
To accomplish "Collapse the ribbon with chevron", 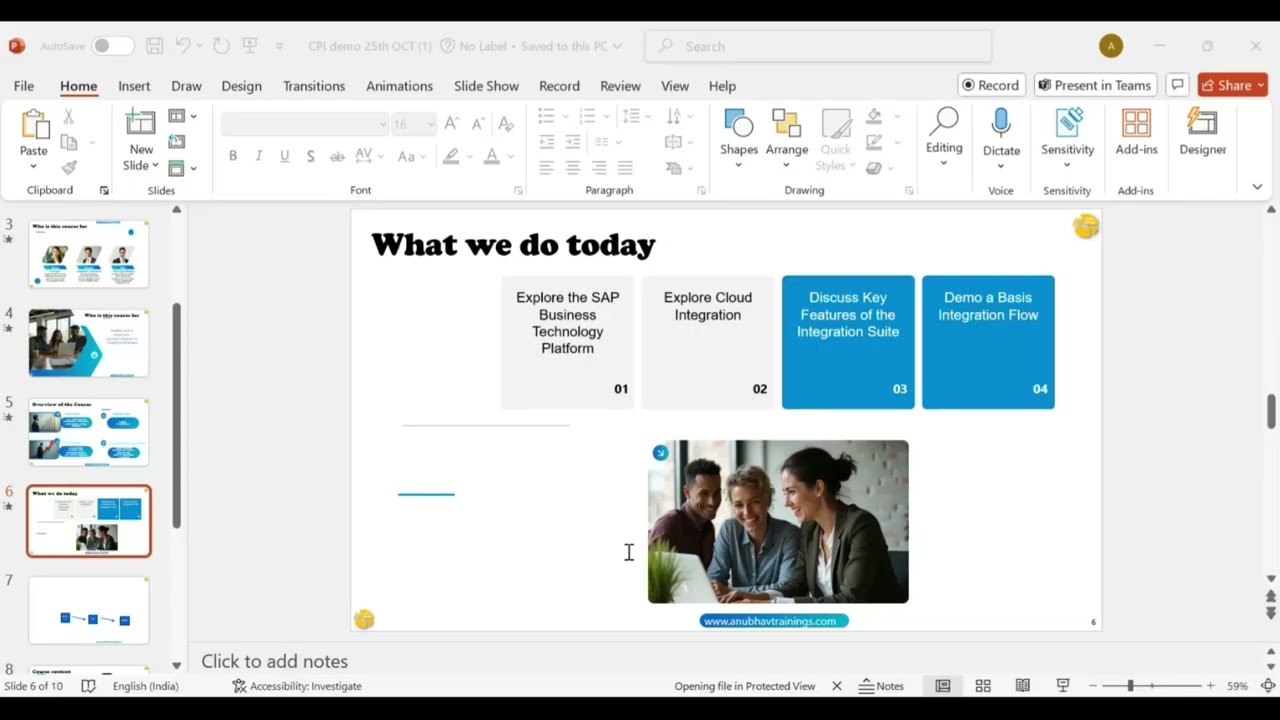I will [1257, 187].
